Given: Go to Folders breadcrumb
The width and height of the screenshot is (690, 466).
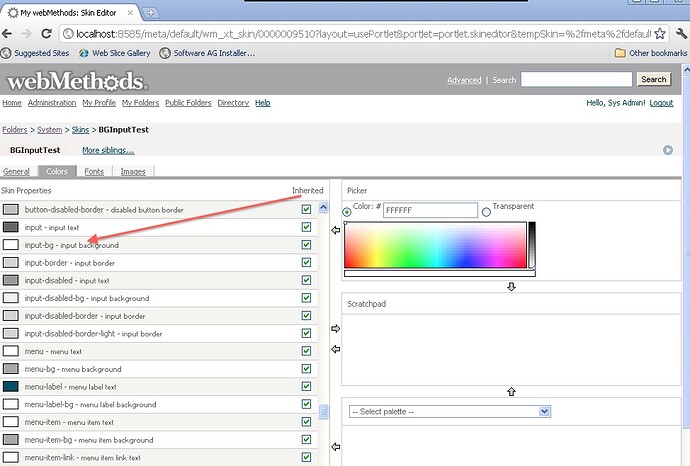Looking at the screenshot, I should (15, 130).
